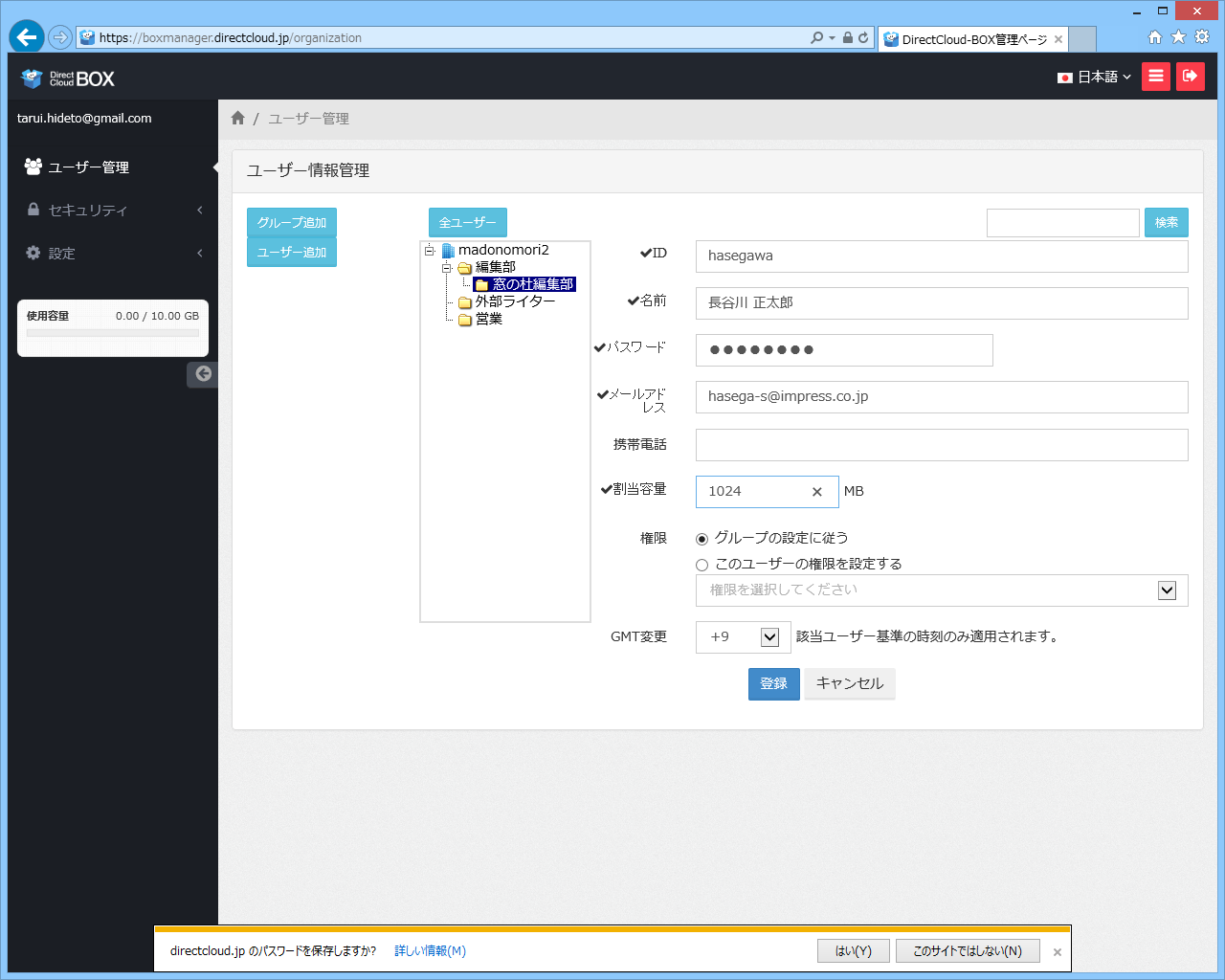Click the セキュリティ lock icon
The height and width of the screenshot is (980, 1225).
(32, 210)
